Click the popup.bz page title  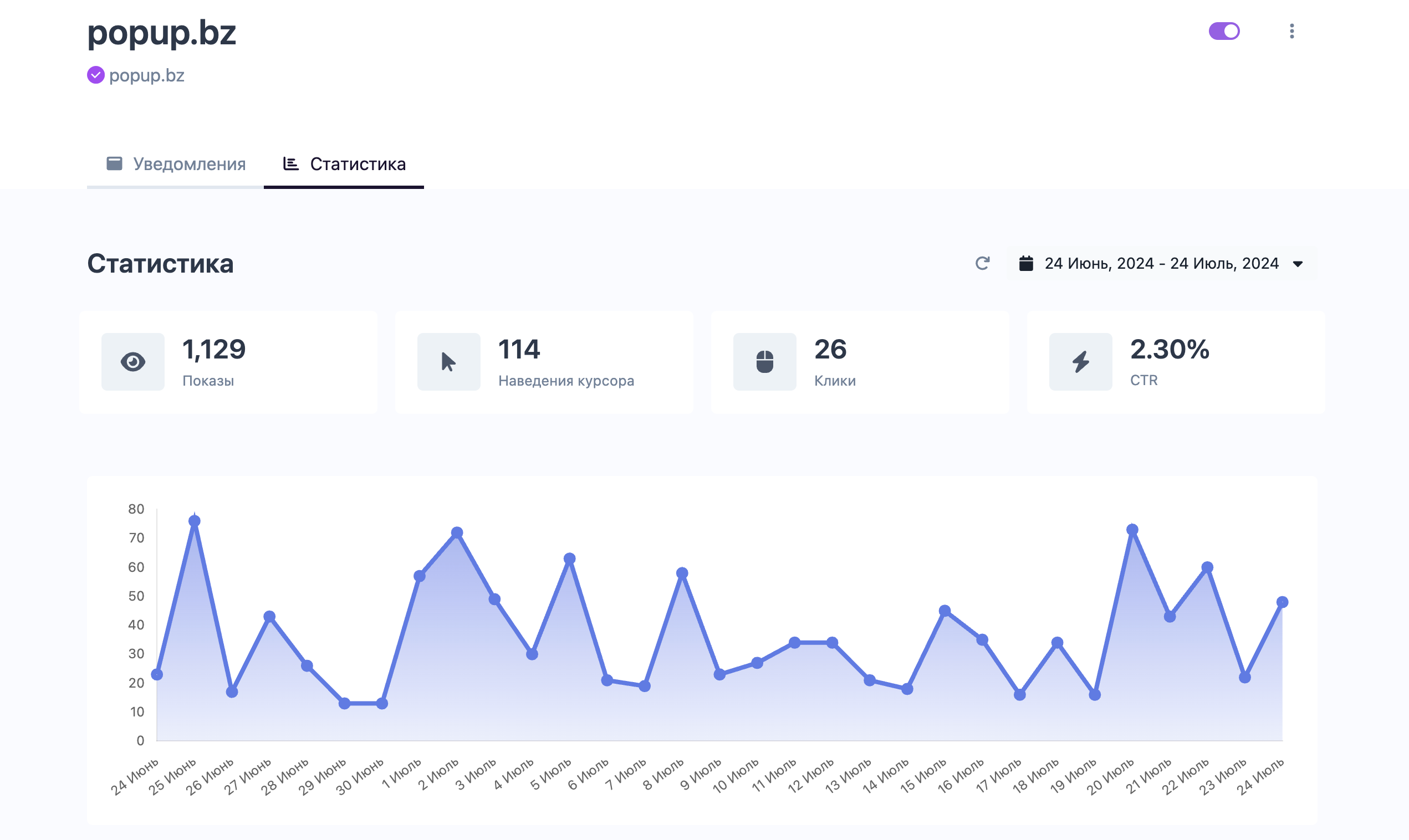click(x=161, y=32)
